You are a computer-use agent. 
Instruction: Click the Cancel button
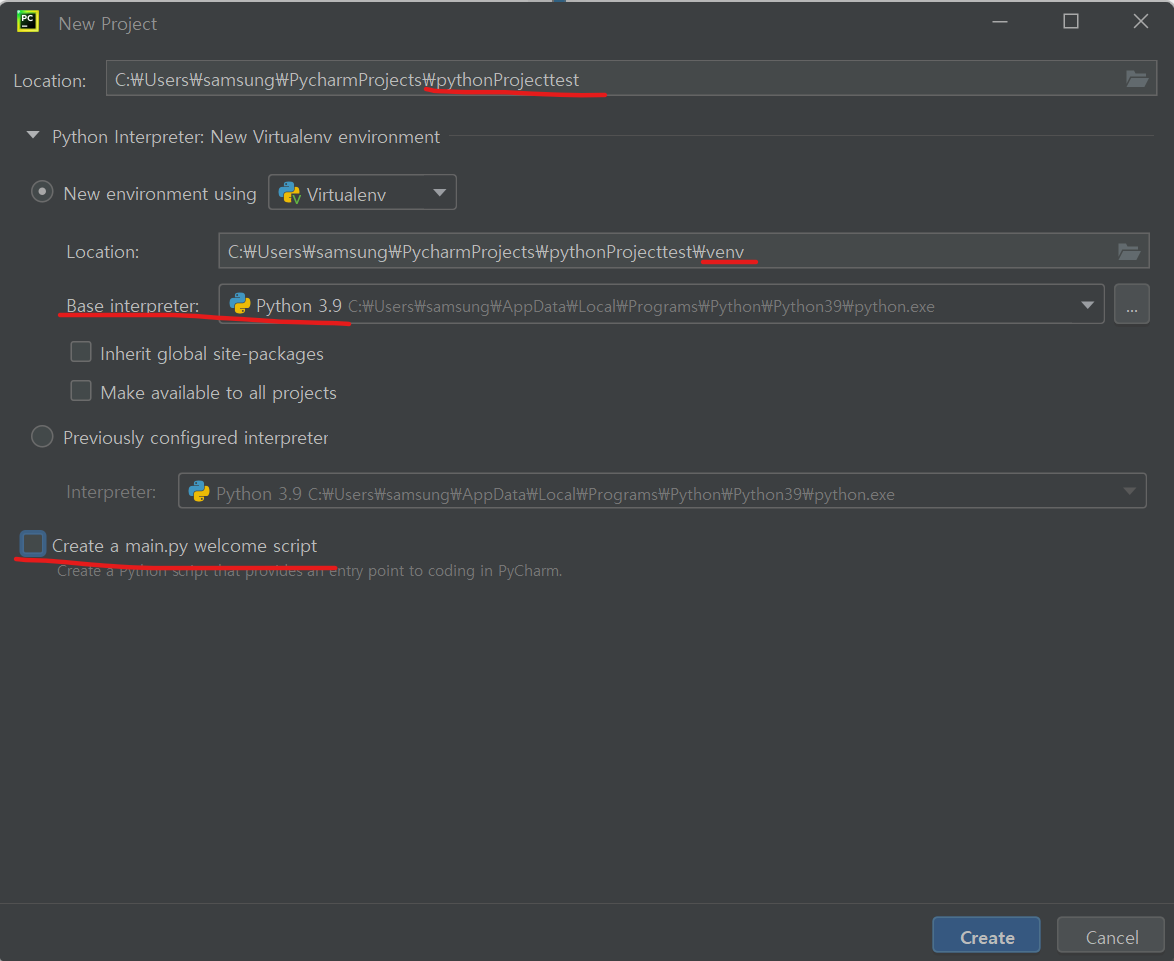coord(1111,936)
